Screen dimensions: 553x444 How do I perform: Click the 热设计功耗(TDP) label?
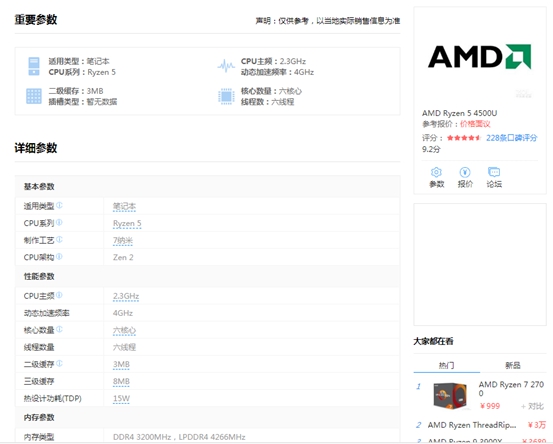(53, 399)
